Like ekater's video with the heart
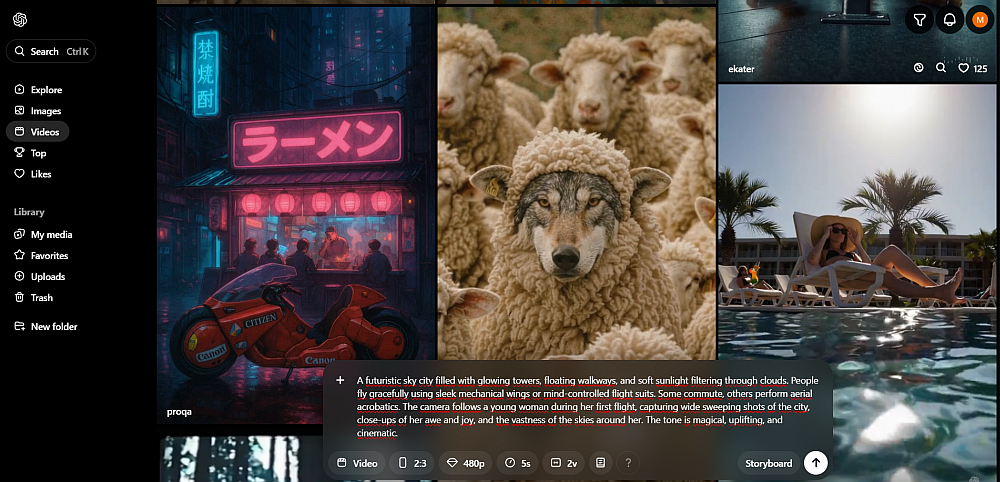1000x482 pixels. coord(965,68)
